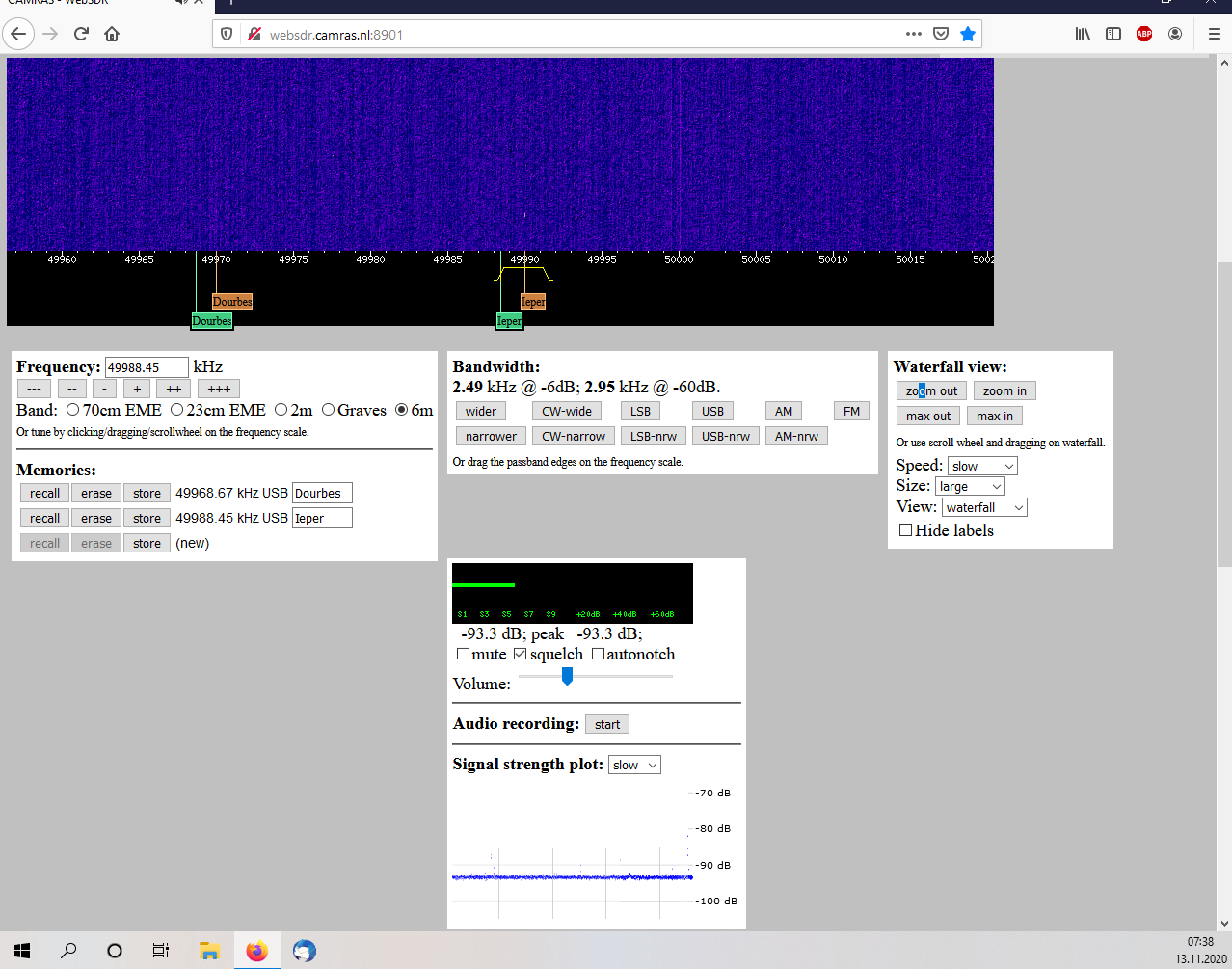1232x969 pixels.
Task: Click the orange Dourbes frequency label
Action: [232, 302]
